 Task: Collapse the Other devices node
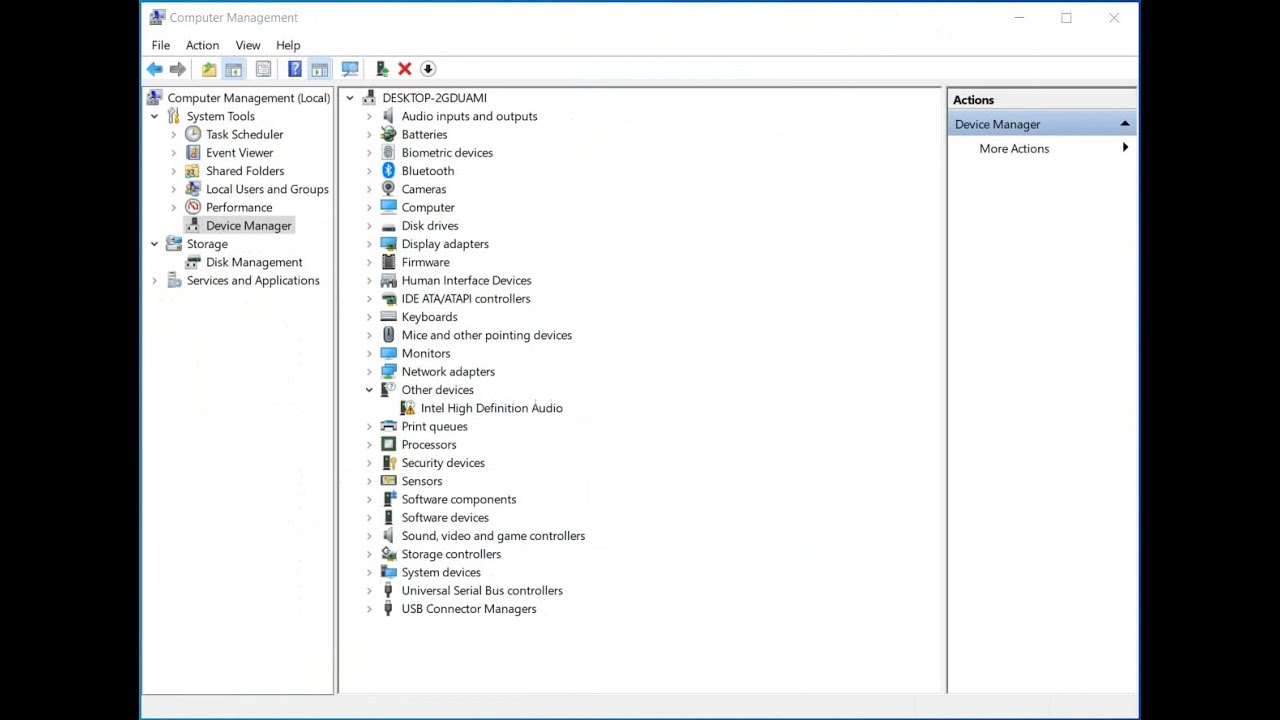point(369,390)
